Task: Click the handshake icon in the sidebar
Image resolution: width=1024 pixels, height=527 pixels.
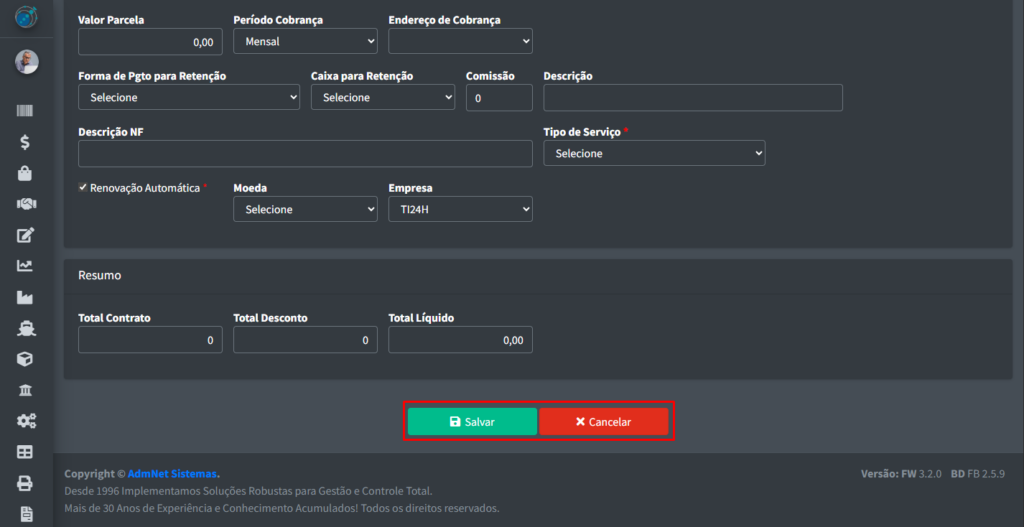Action: pyautogui.click(x=26, y=204)
